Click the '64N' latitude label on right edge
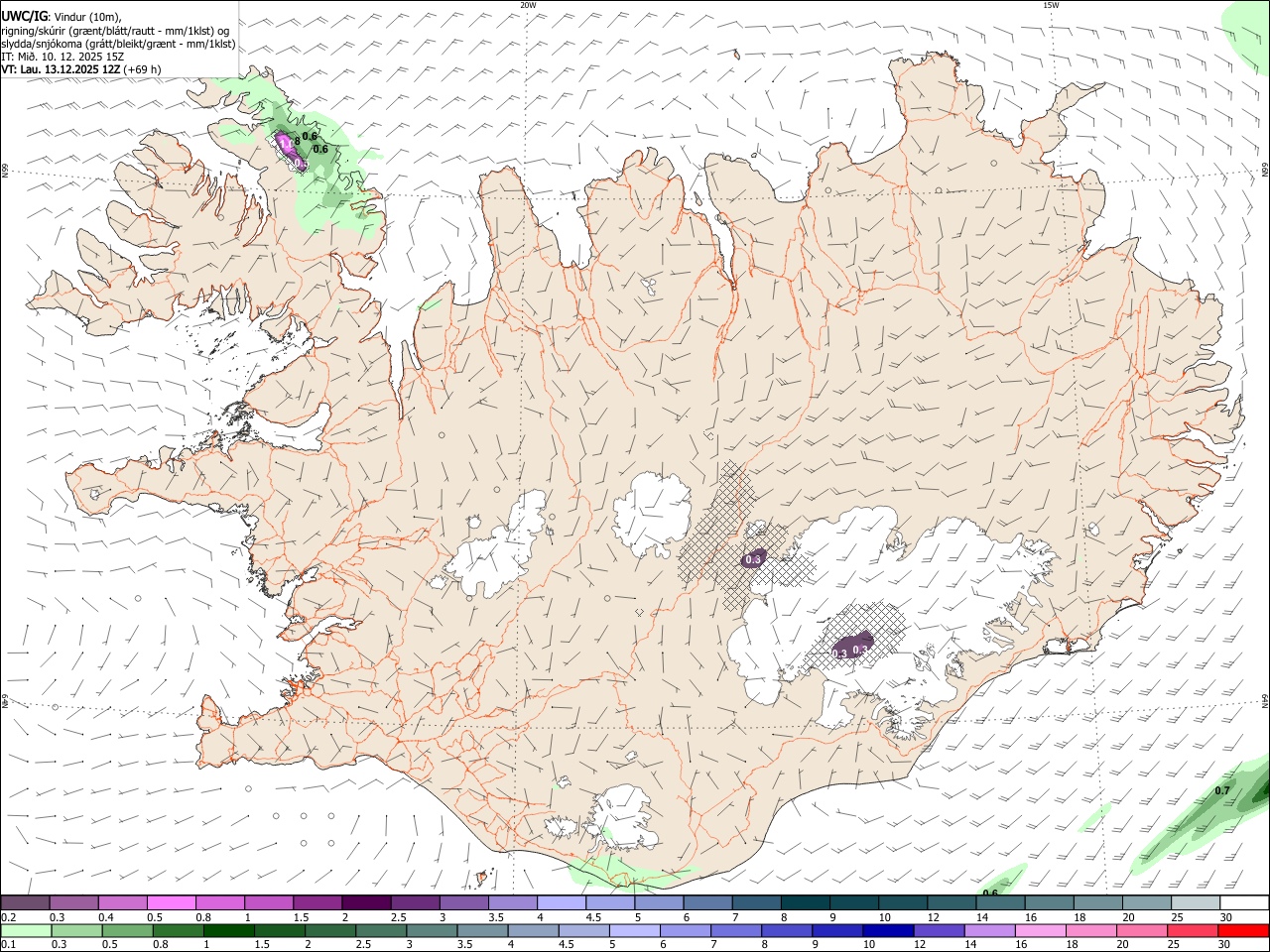This screenshot has width=1270, height=952. tap(1265, 700)
